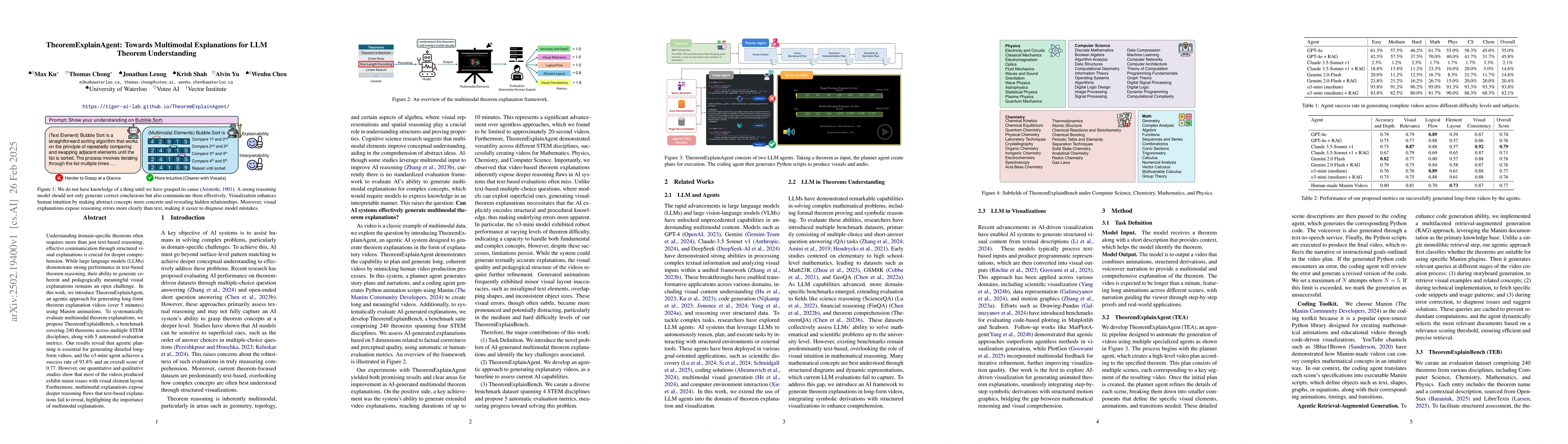This screenshot has height=444, width=1568.
Task: Click 'Quantum Mechanics' in the Physics box
Action: (x=1024, y=102)
